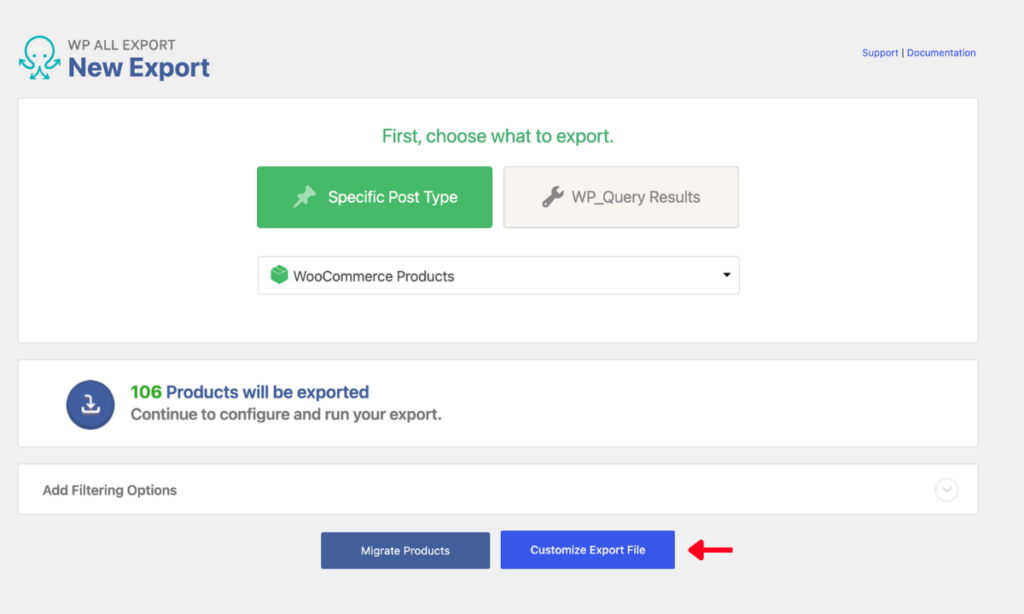Screen dimensions: 1024x614
Task: Click 'Continue to configure and run your export.'
Action: click(286, 414)
